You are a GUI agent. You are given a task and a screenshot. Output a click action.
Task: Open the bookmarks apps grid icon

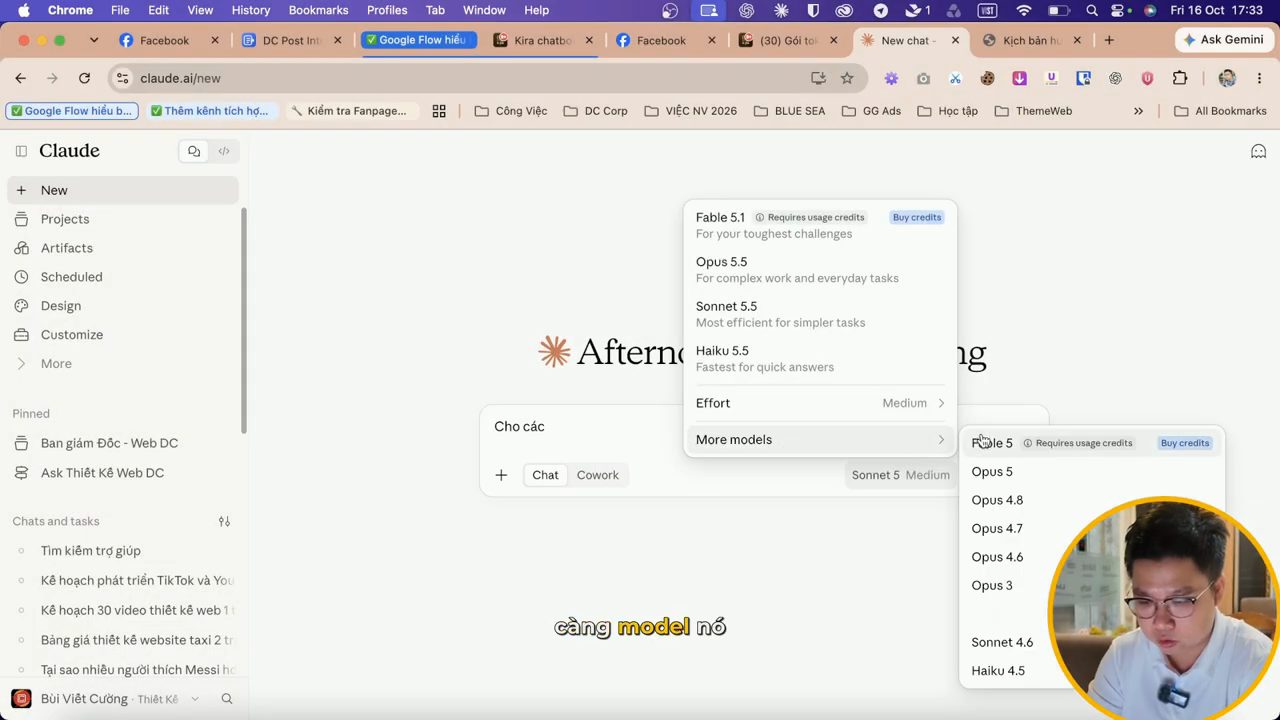(x=438, y=111)
